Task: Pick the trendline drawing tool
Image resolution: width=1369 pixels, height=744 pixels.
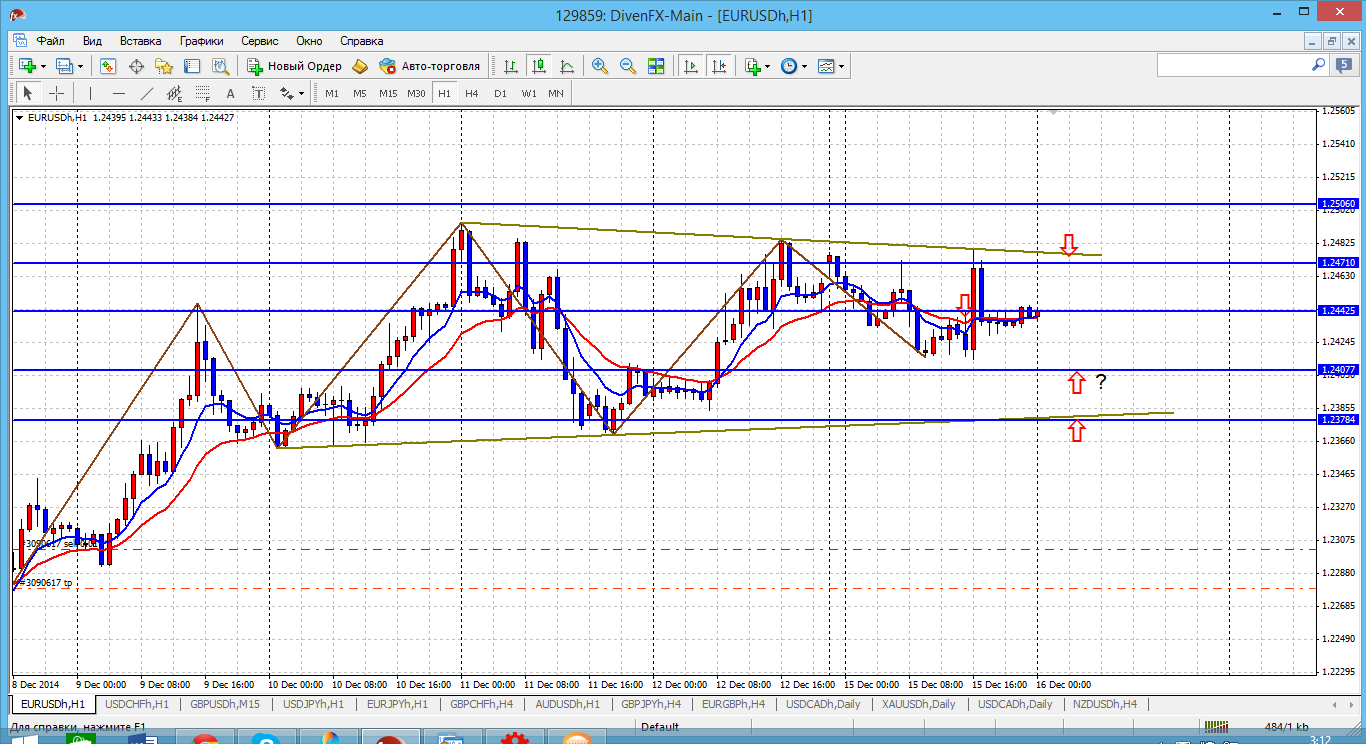Action: coord(147,93)
